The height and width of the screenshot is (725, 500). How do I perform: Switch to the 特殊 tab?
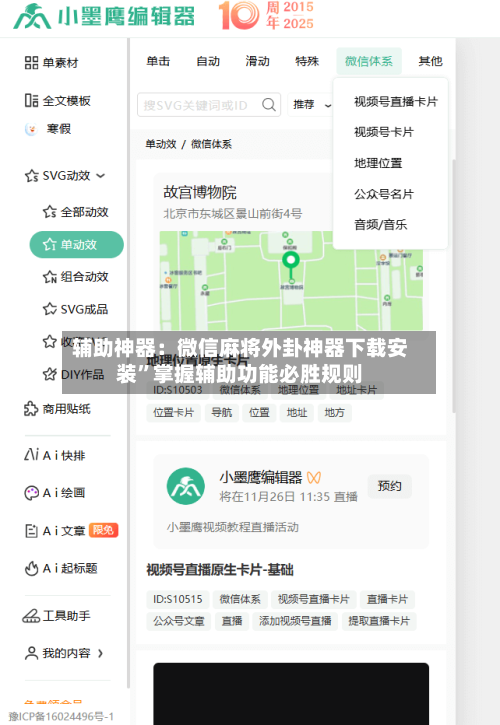307,61
